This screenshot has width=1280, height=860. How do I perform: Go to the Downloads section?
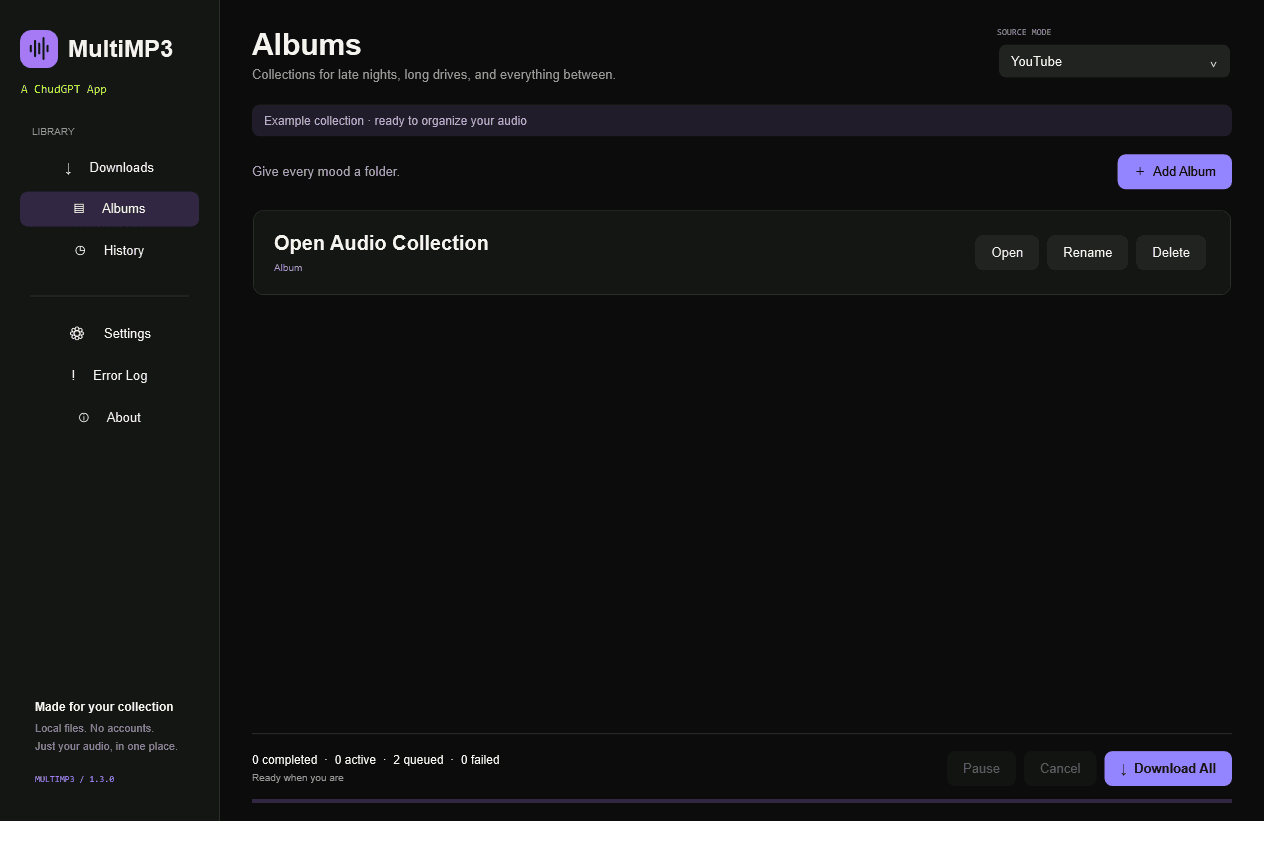(109, 168)
